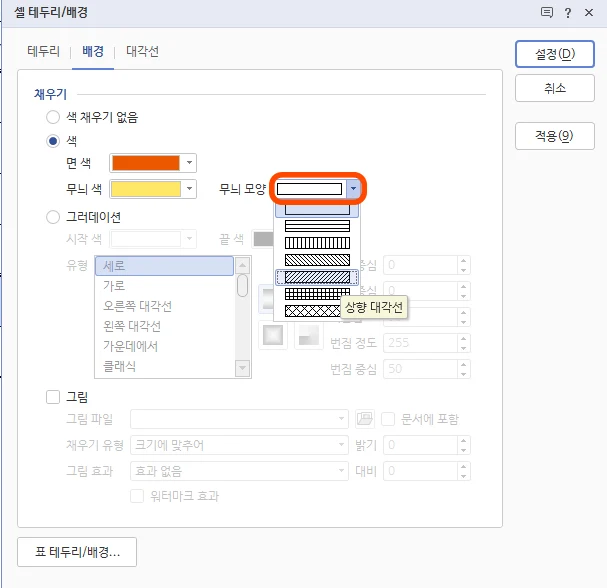Image resolution: width=607 pixels, height=588 pixels.
Task: Decrease the 번짐 중심 stepper
Action: (463, 374)
